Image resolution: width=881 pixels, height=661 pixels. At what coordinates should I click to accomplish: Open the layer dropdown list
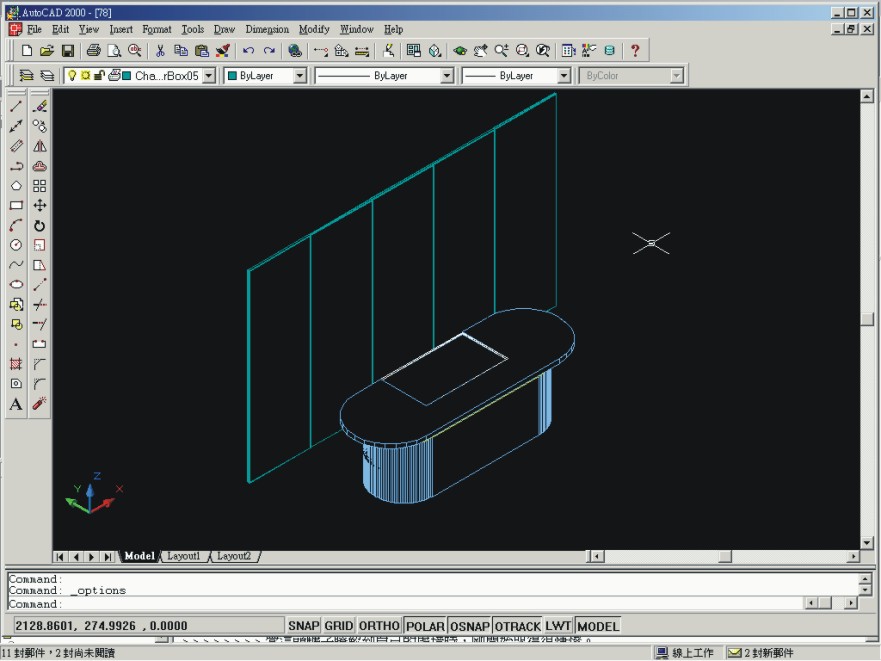(x=208, y=76)
